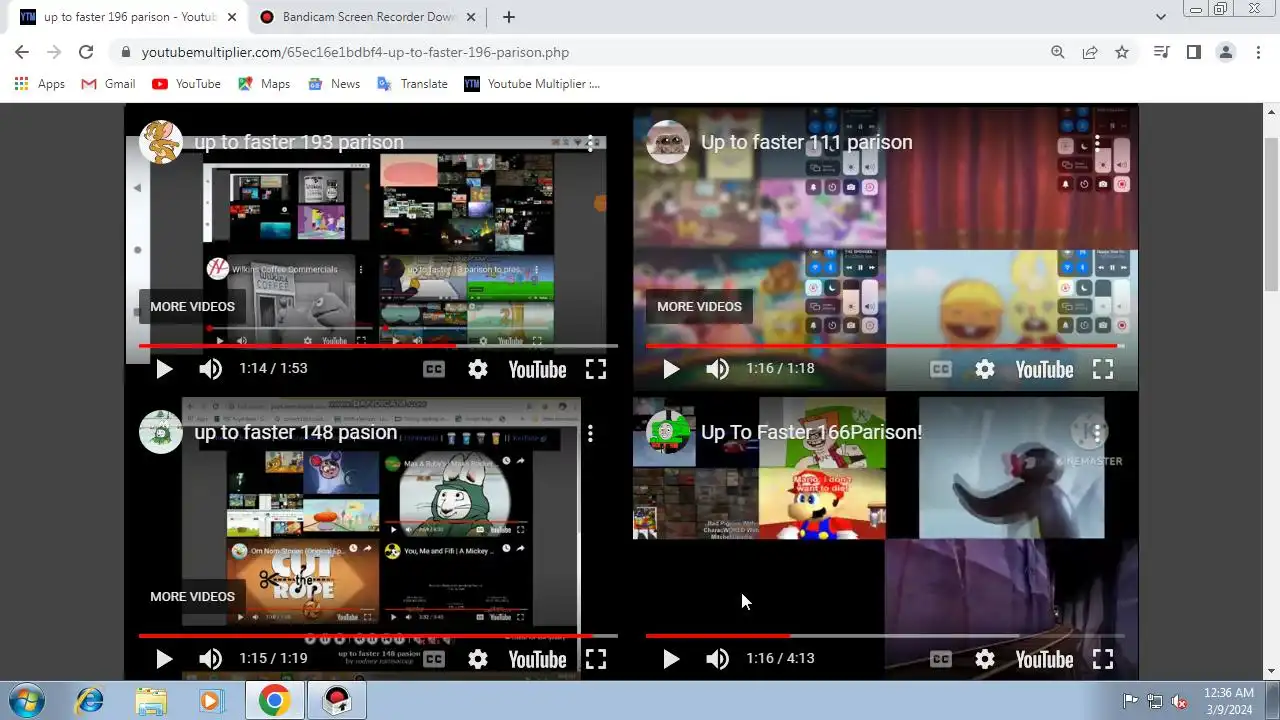This screenshot has width=1280, height=720.
Task: Play the 'Up to faster 111 parison' video
Action: (x=671, y=369)
